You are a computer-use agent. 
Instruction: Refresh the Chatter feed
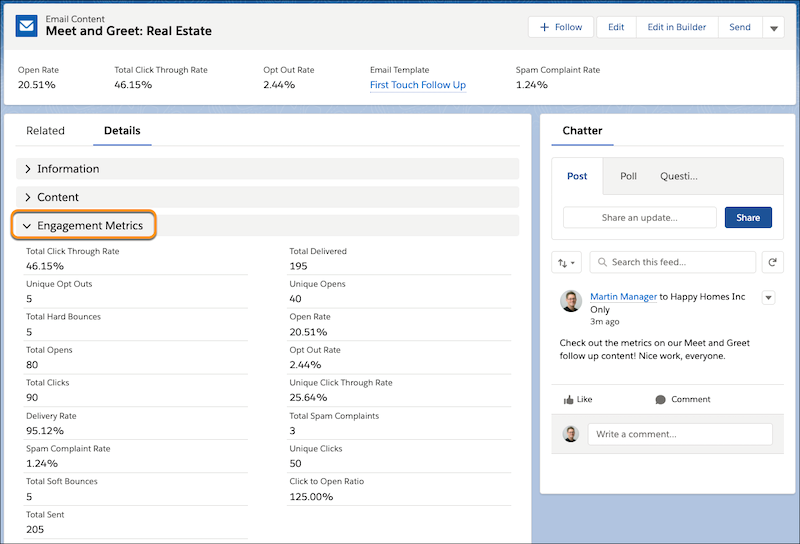(771, 263)
